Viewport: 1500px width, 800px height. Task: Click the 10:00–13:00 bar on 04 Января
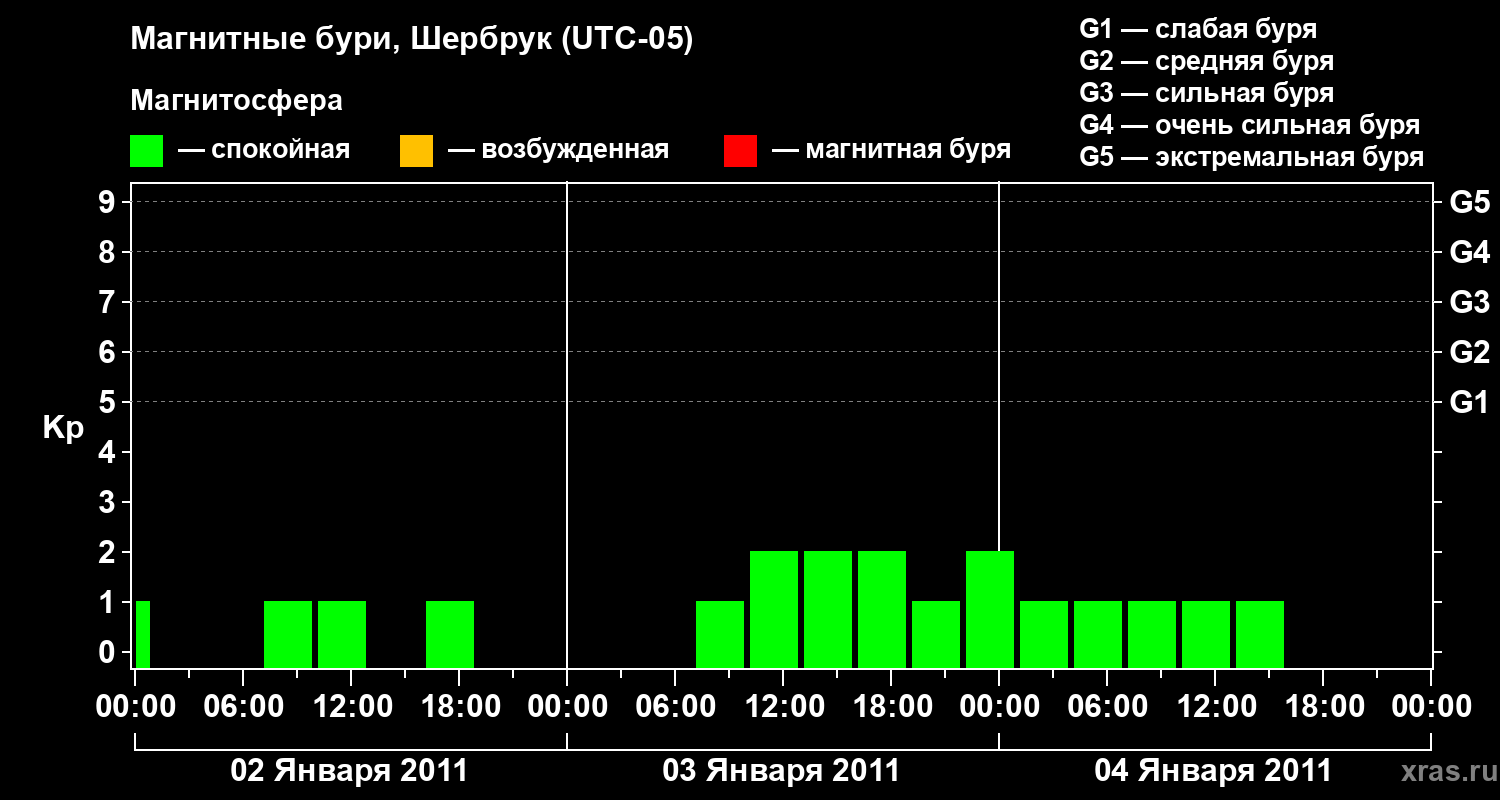point(1206,634)
